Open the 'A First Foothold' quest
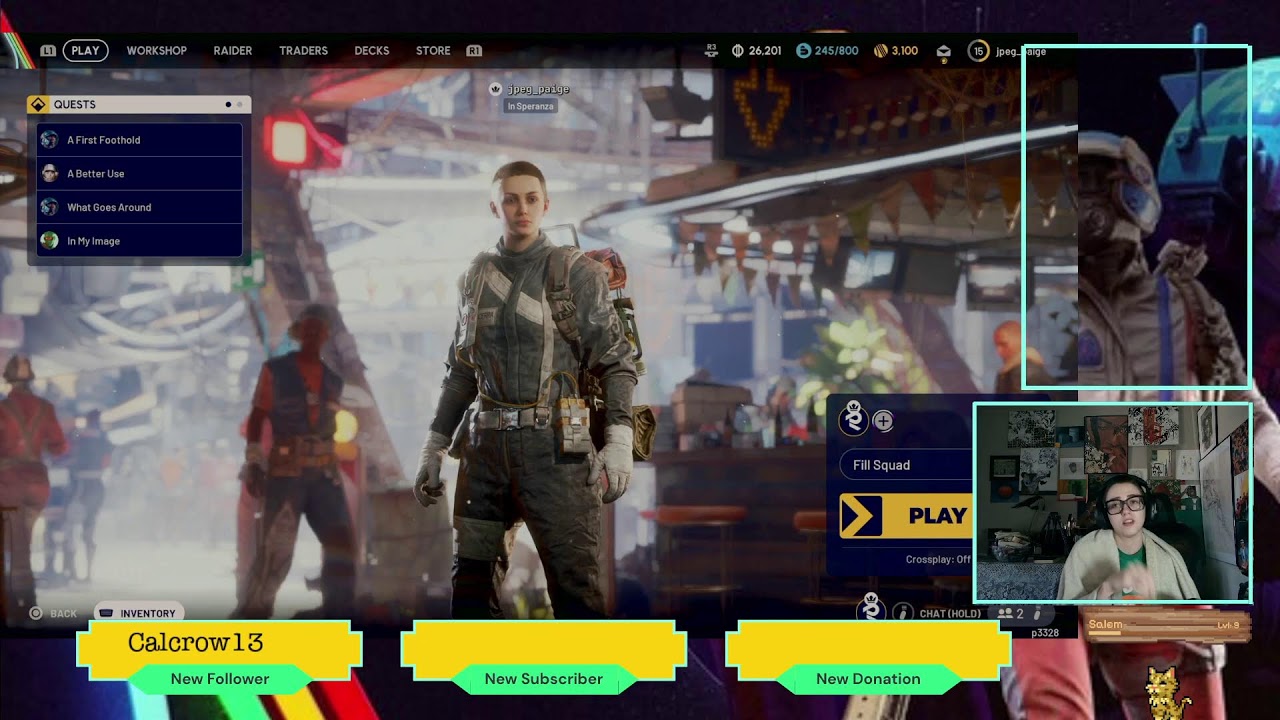Image resolution: width=1280 pixels, height=720 pixels. [x=139, y=140]
